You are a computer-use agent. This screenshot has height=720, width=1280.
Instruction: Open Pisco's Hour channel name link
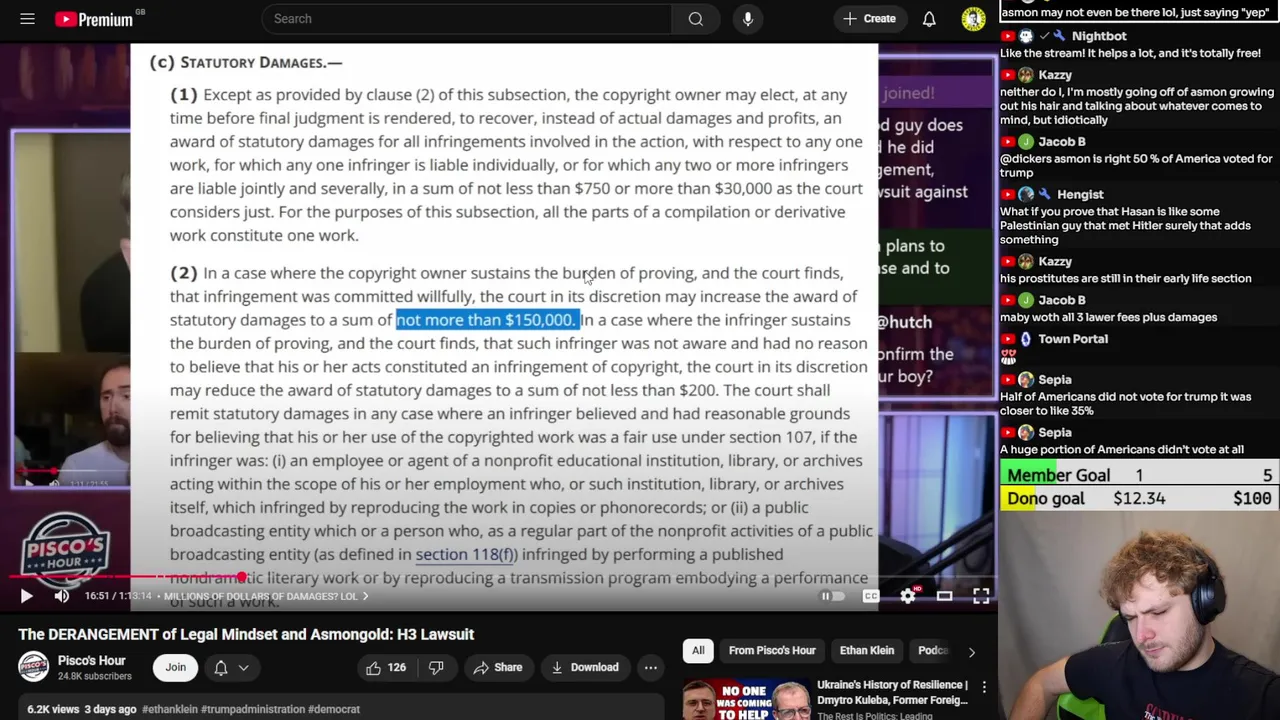pyautogui.click(x=91, y=661)
